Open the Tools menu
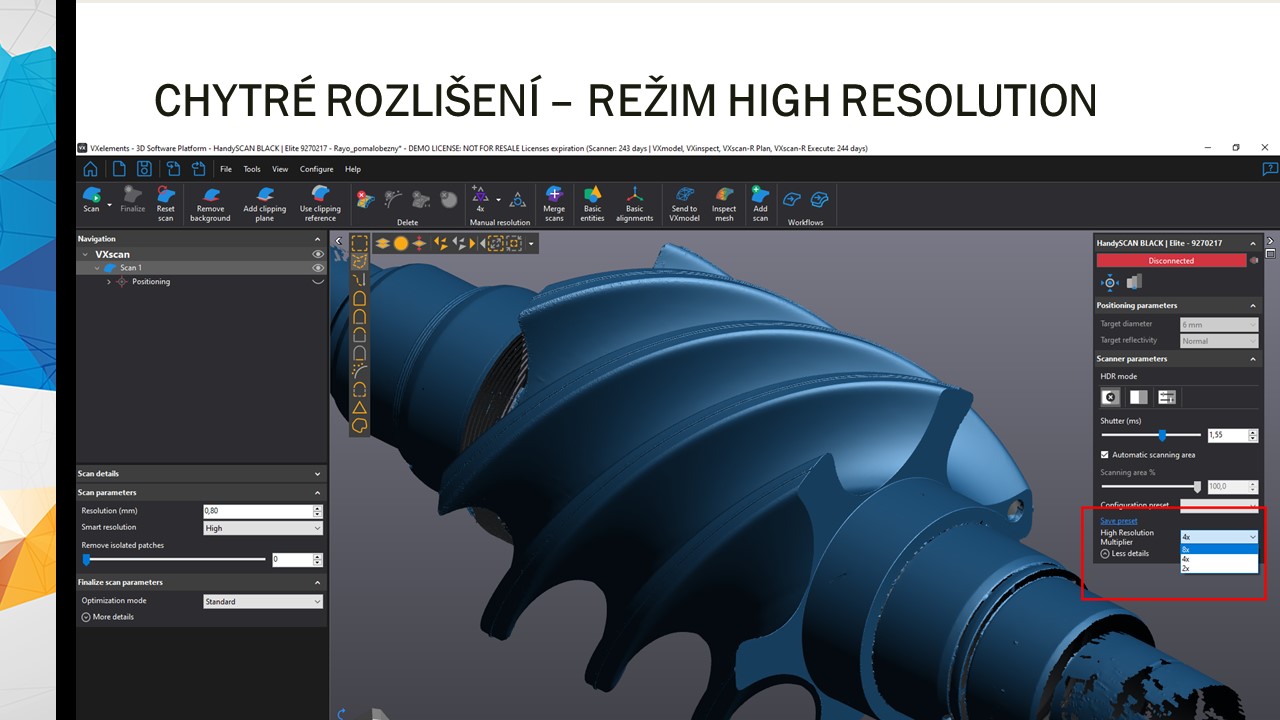The width and height of the screenshot is (1280, 720). [252, 169]
